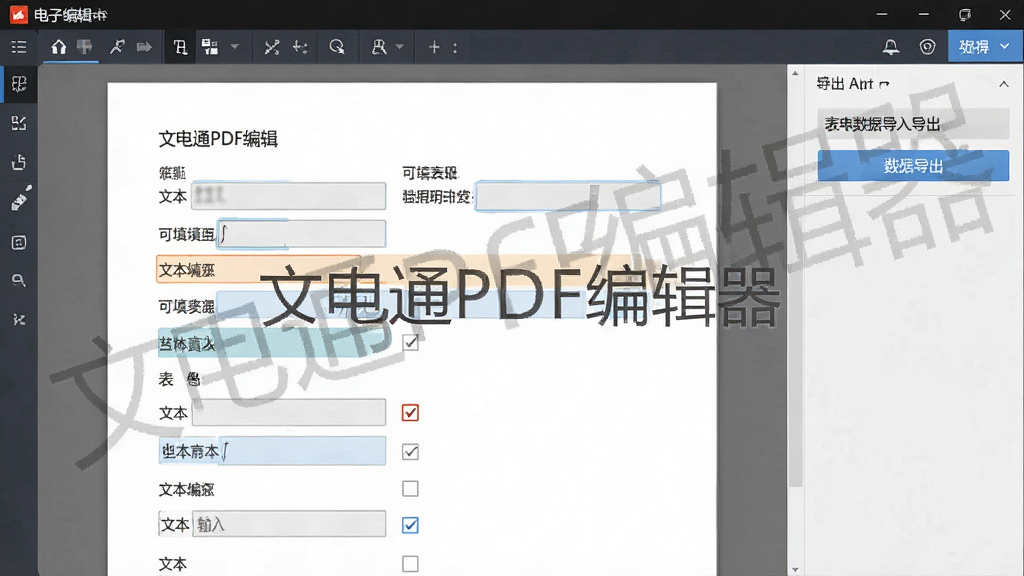Click the sidebar magnifier search icon

click(x=19, y=281)
